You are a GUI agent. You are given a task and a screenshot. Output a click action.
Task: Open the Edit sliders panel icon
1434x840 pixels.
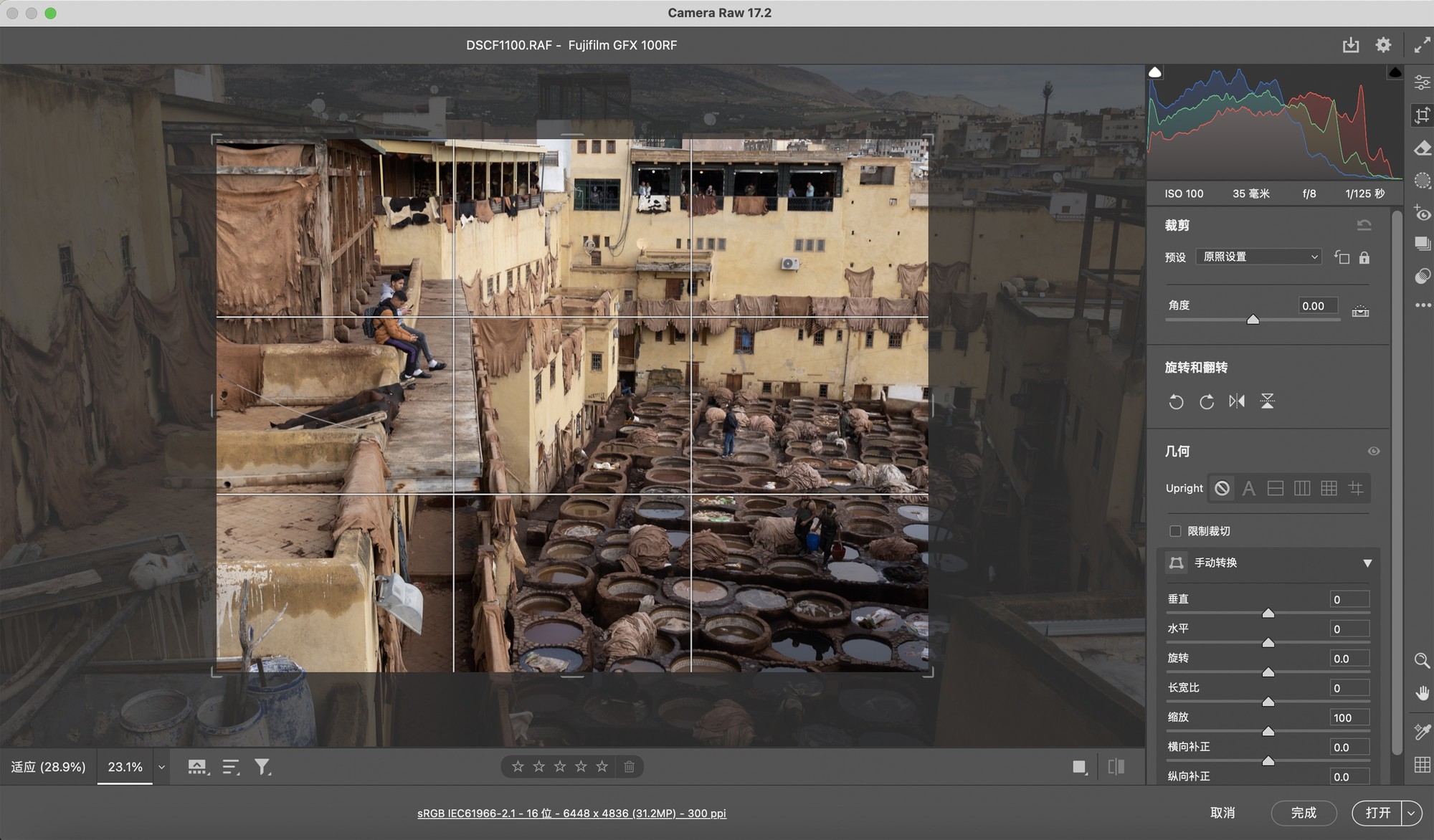1423,82
